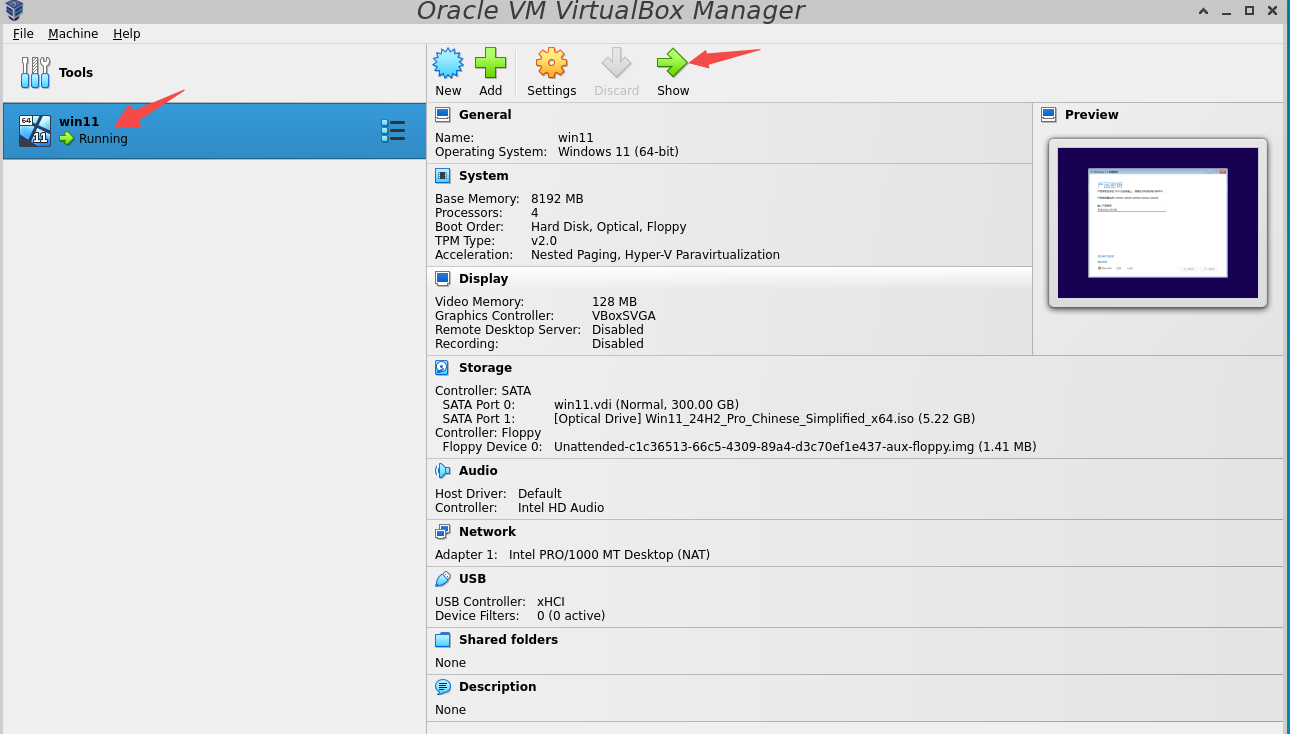Image resolution: width=1290 pixels, height=734 pixels.
Task: Click the Preview panel monitor icon
Action: pos(1049,115)
